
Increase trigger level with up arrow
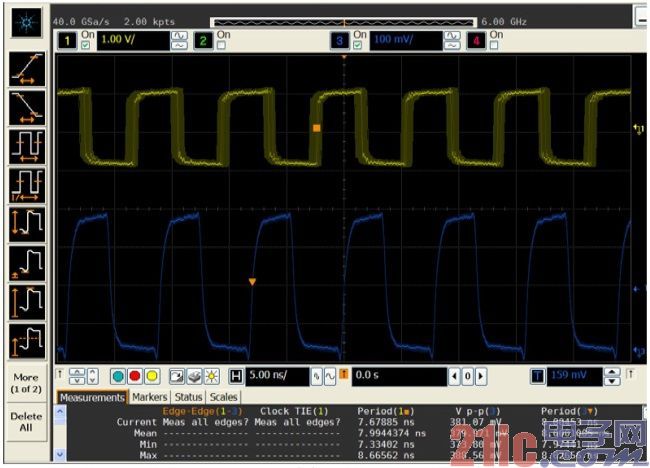(612, 372)
